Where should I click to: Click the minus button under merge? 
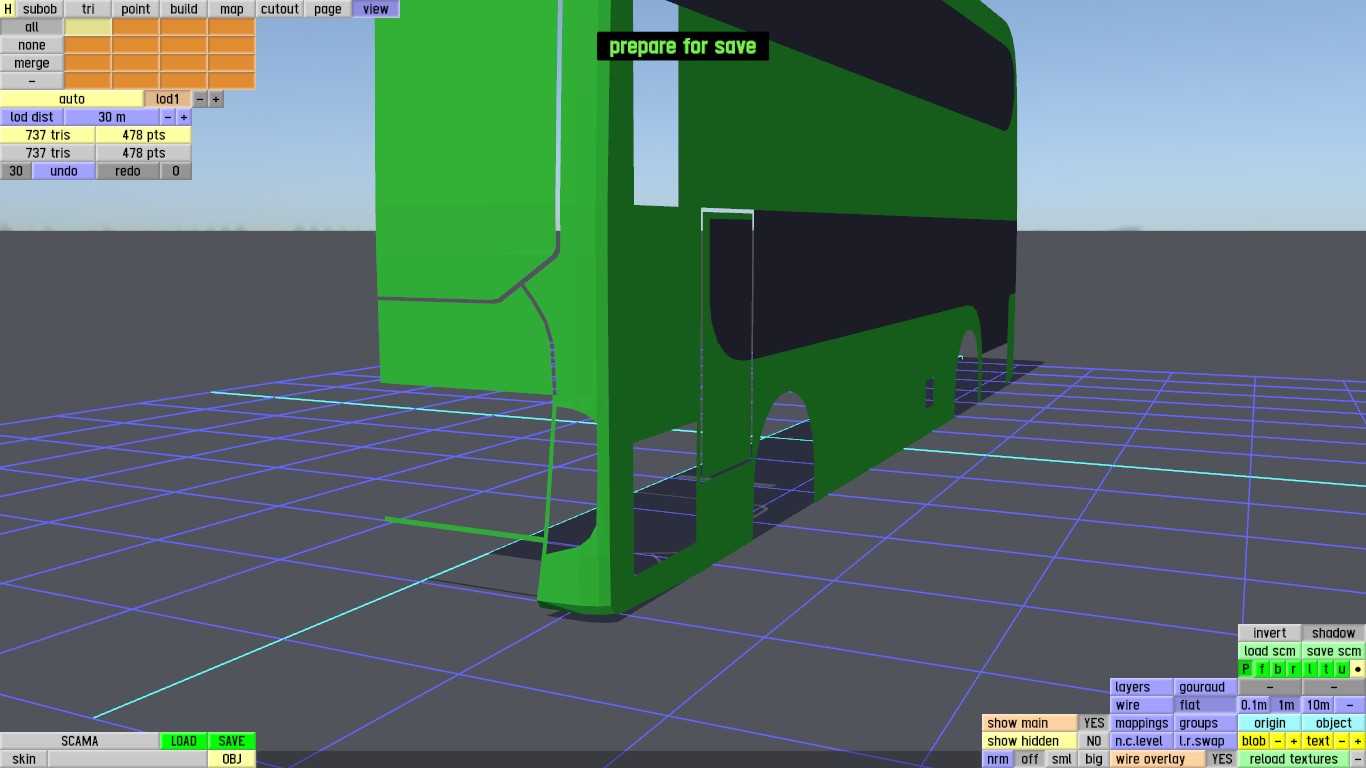(32, 81)
